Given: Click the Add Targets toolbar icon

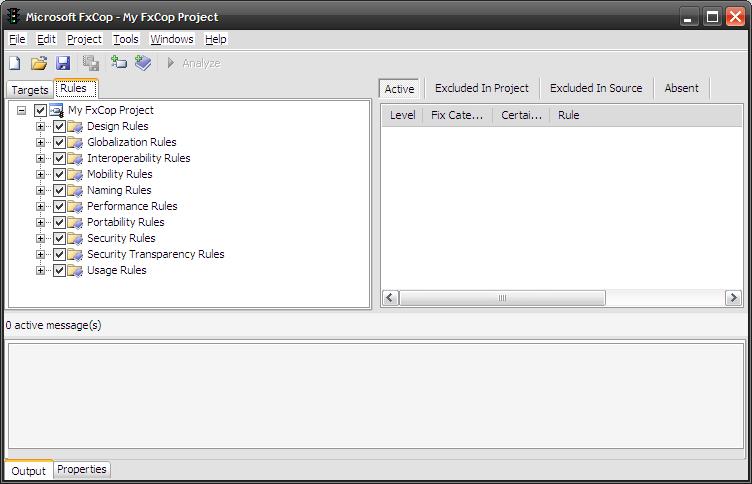Looking at the screenshot, I should 118,62.
